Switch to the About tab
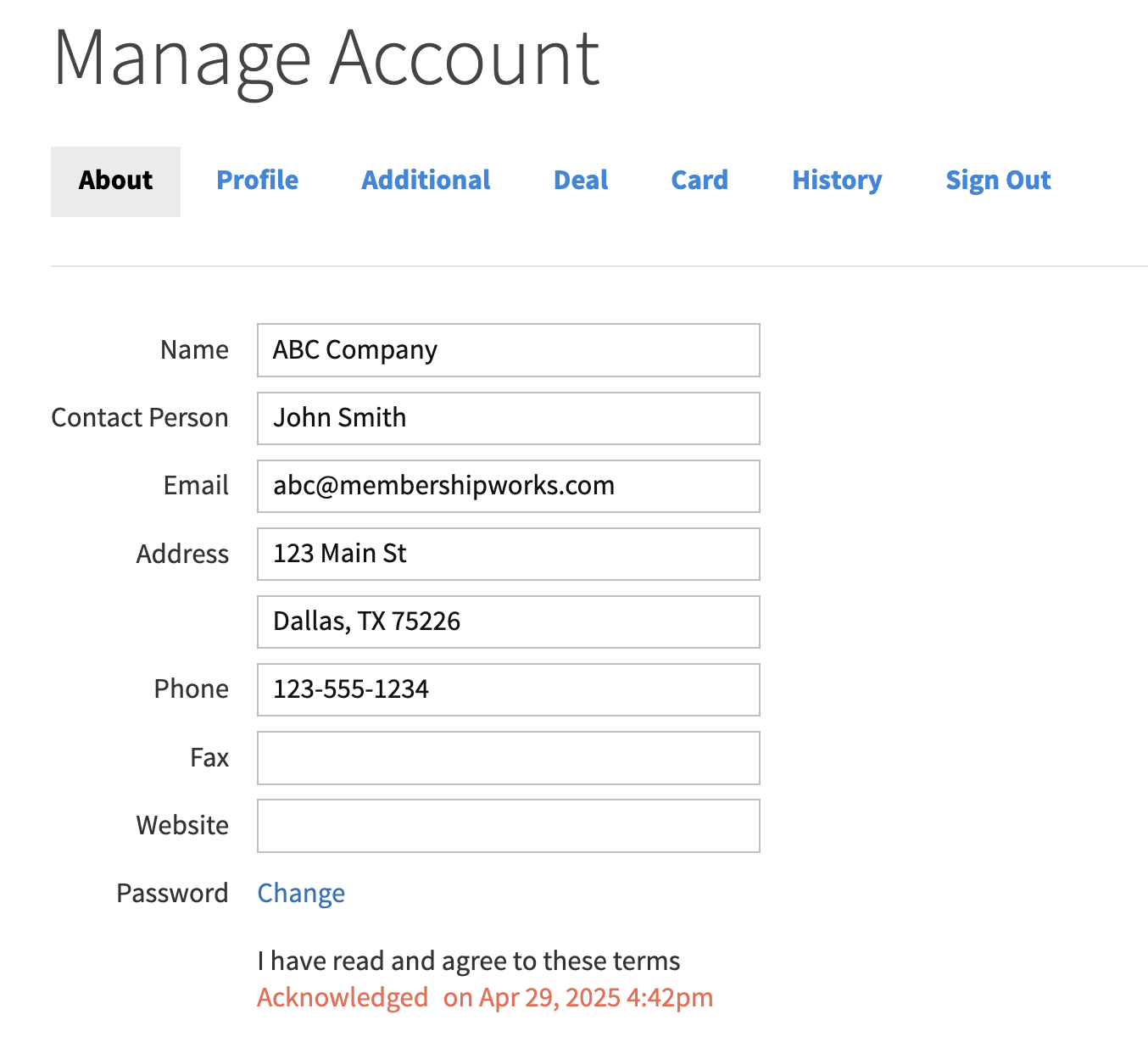This screenshot has width=1148, height=1048. (x=115, y=181)
